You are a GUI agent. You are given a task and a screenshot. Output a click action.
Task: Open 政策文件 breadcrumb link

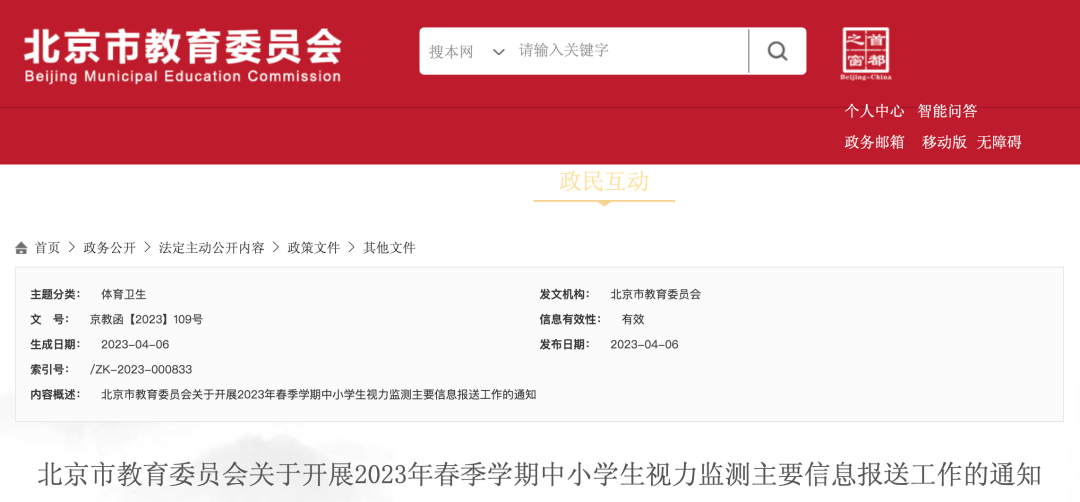(313, 249)
